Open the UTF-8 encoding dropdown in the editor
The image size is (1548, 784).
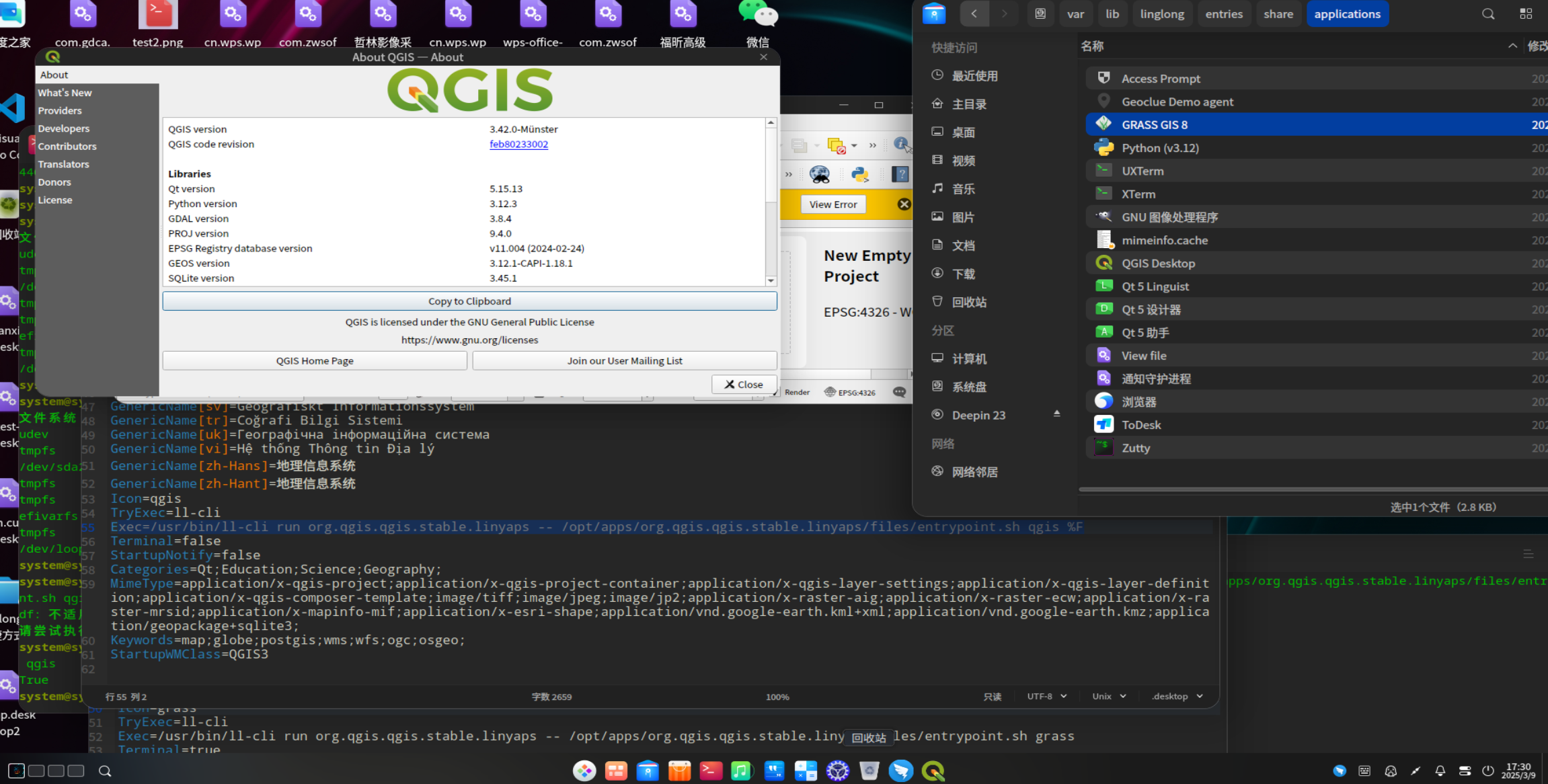pos(1046,697)
